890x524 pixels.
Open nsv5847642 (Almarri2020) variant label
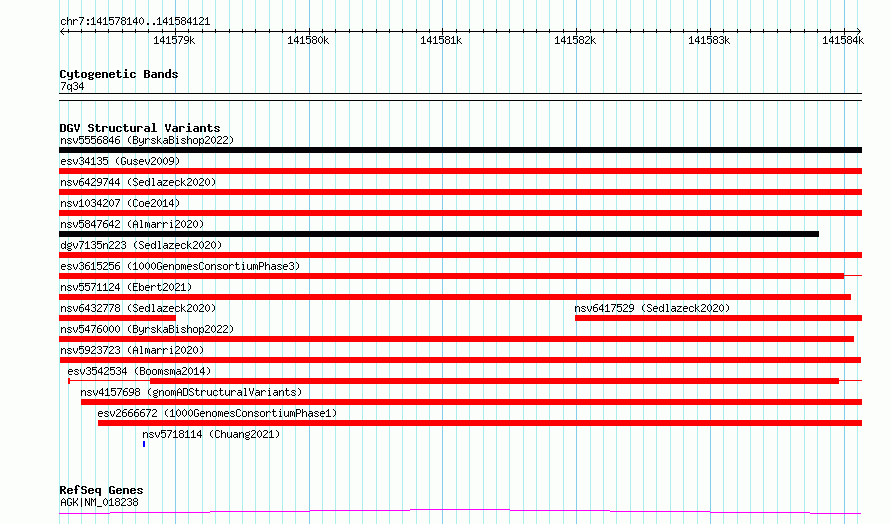click(132, 224)
